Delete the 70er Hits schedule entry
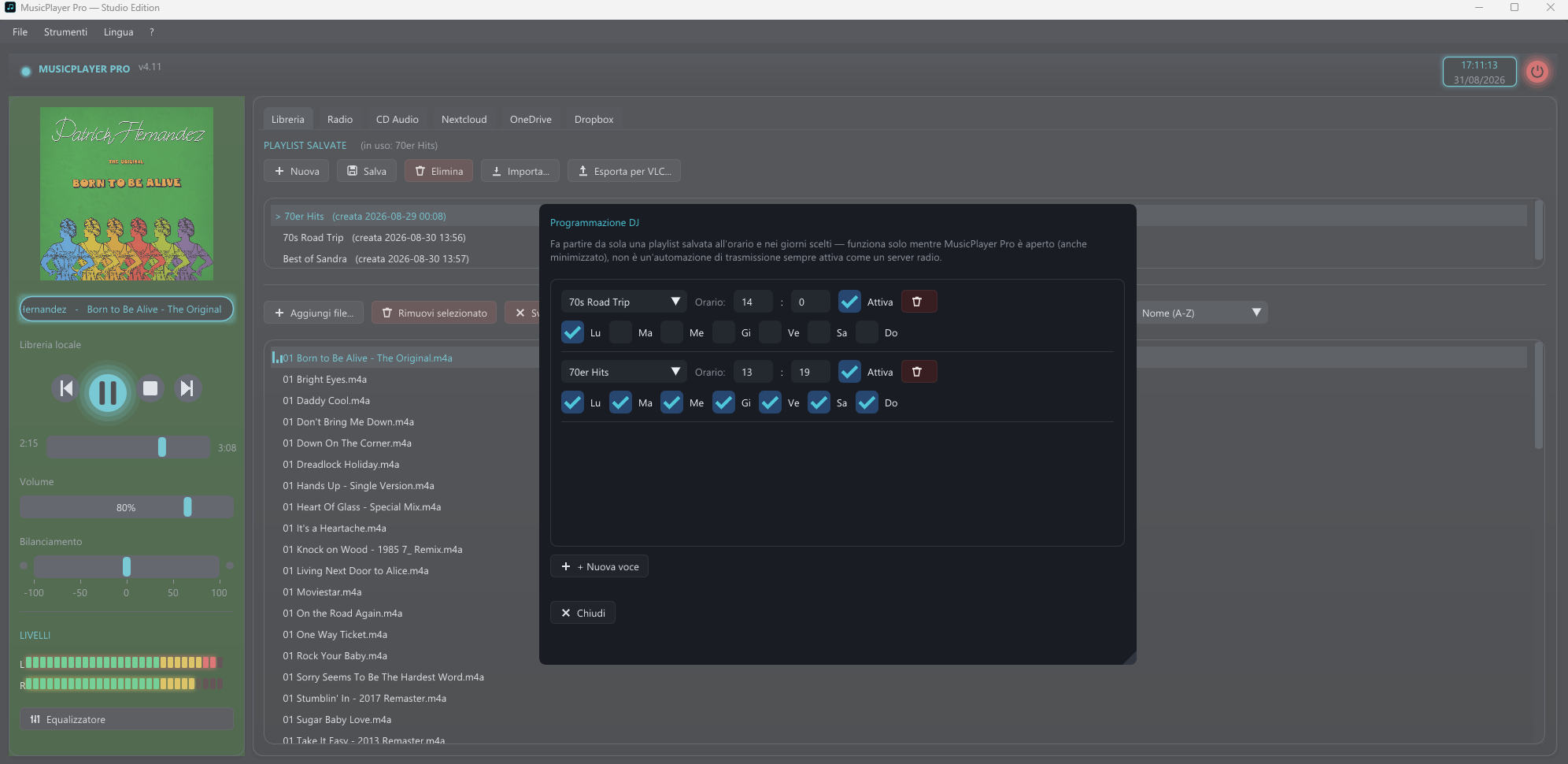 point(919,372)
